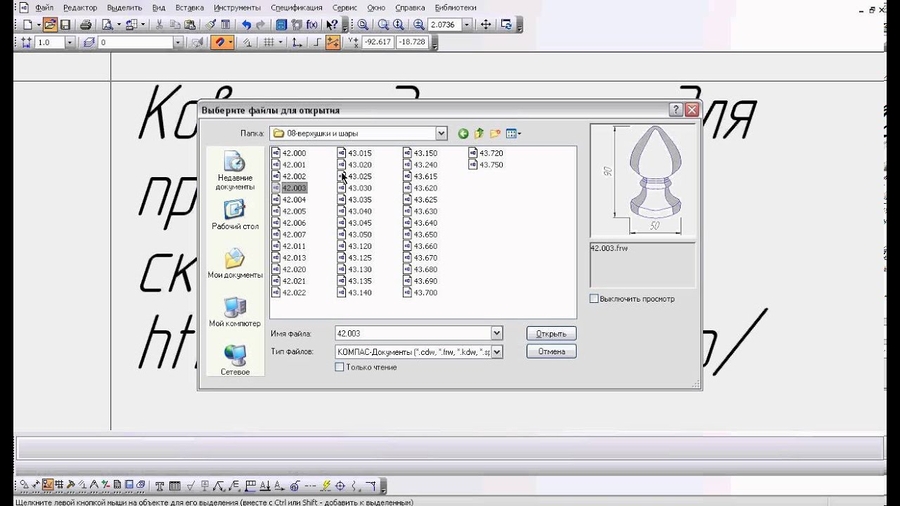
Task: Click the Save icon in the main toolbar
Action: point(65,24)
